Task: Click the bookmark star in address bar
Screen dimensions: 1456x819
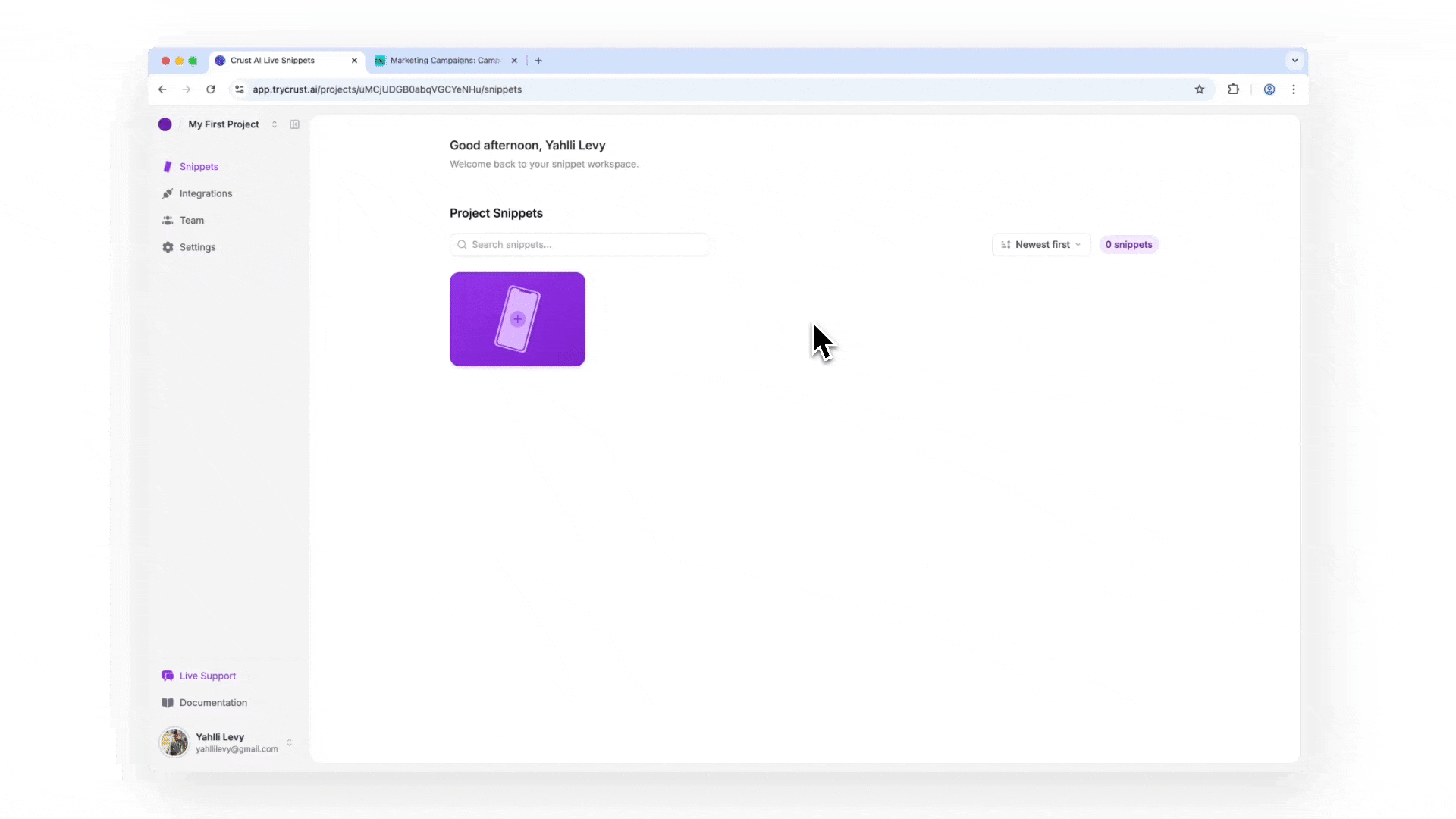Action: 1200,89
